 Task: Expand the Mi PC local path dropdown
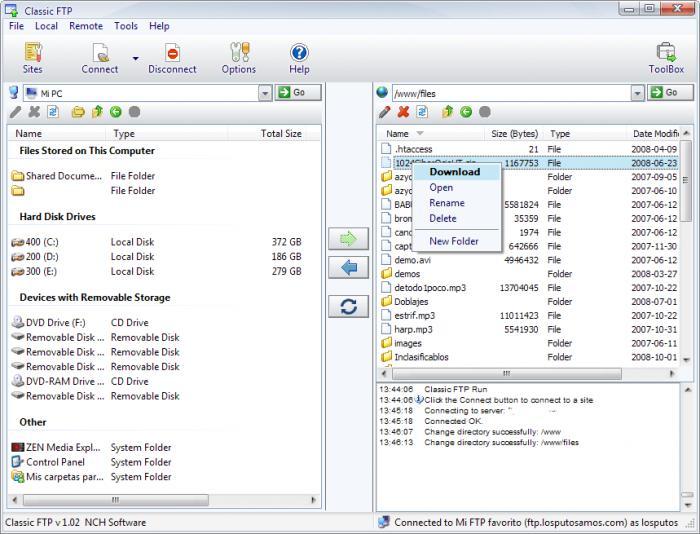point(265,93)
